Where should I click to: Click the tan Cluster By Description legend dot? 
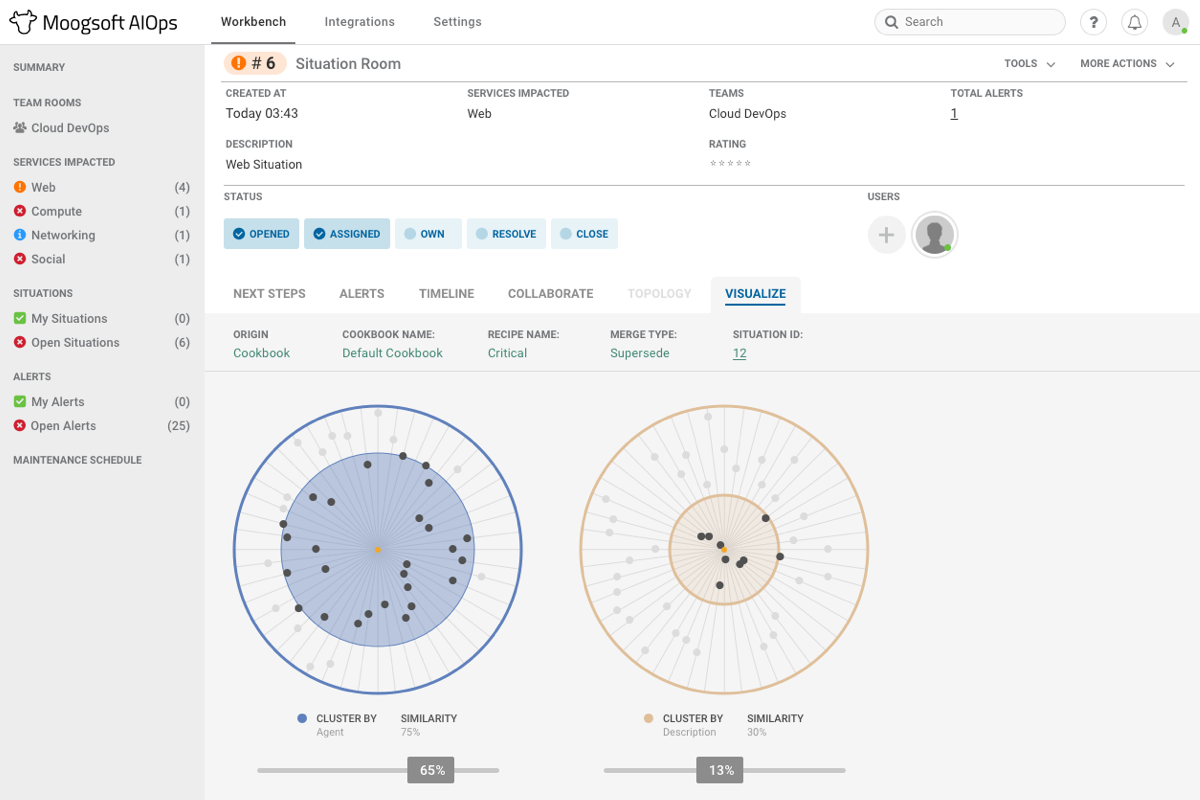649,718
